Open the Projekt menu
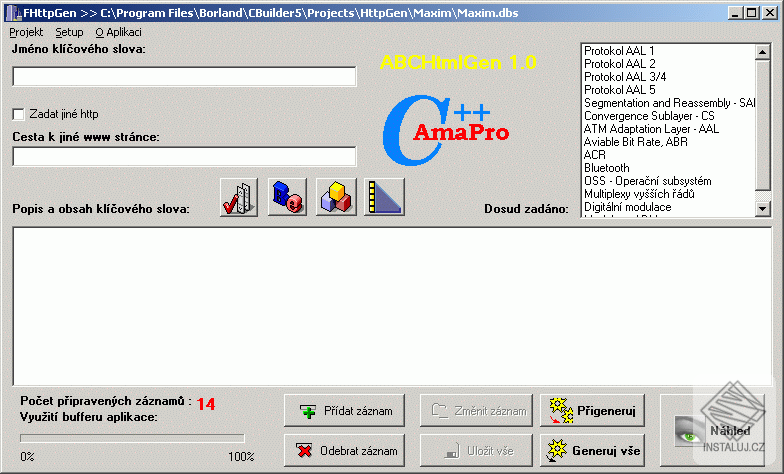The image size is (784, 474). [x=26, y=32]
